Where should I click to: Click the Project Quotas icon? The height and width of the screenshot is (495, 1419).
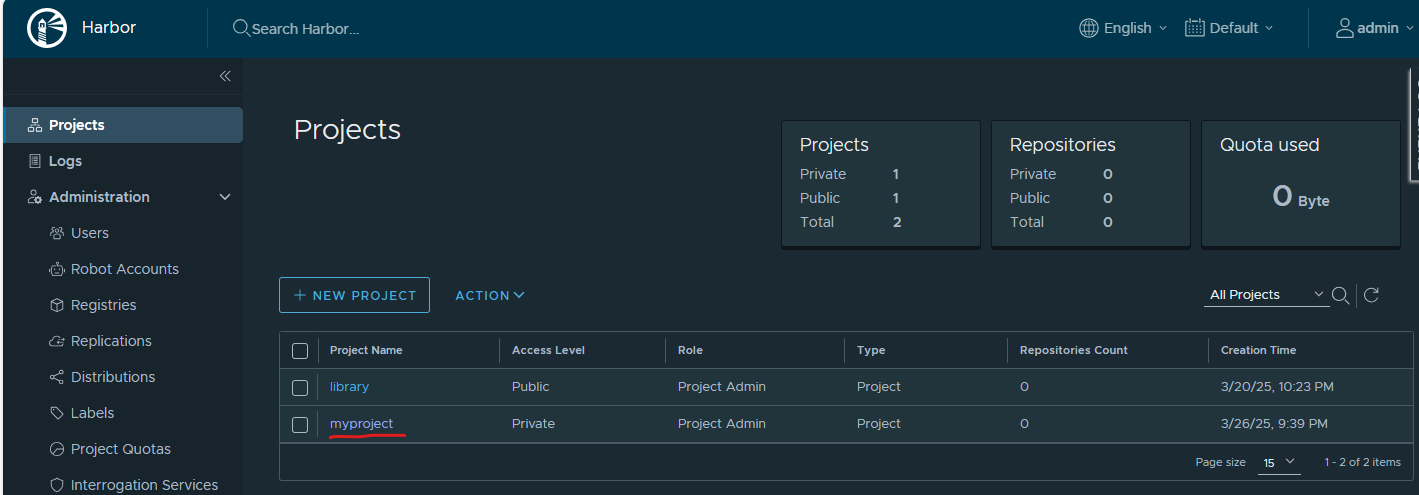57,449
